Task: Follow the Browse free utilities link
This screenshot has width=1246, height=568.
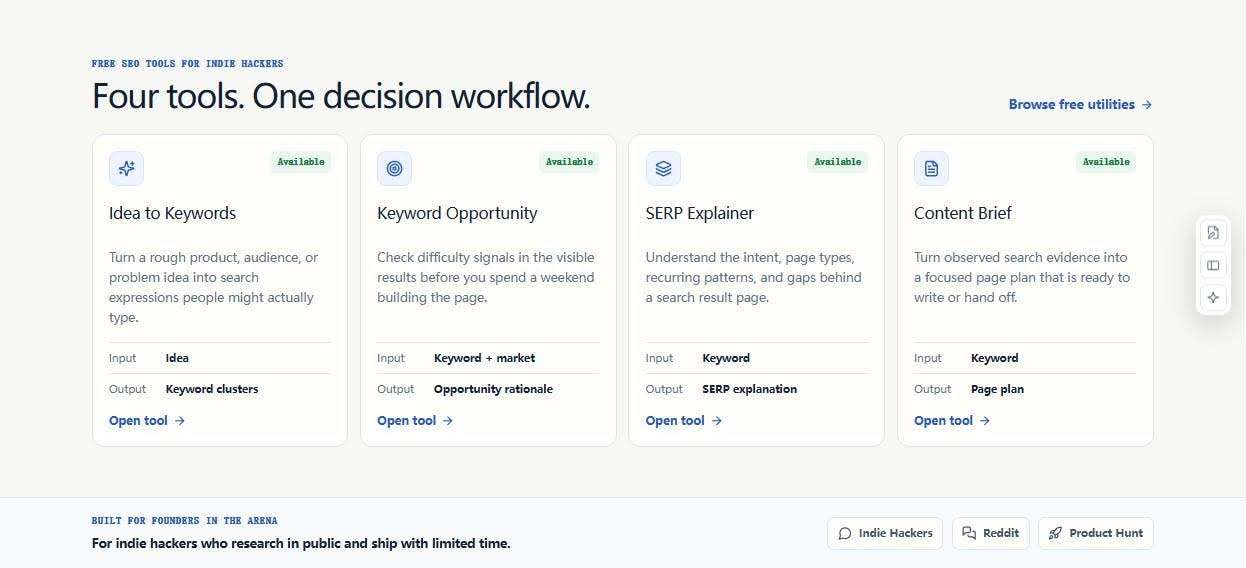Action: tap(1081, 104)
